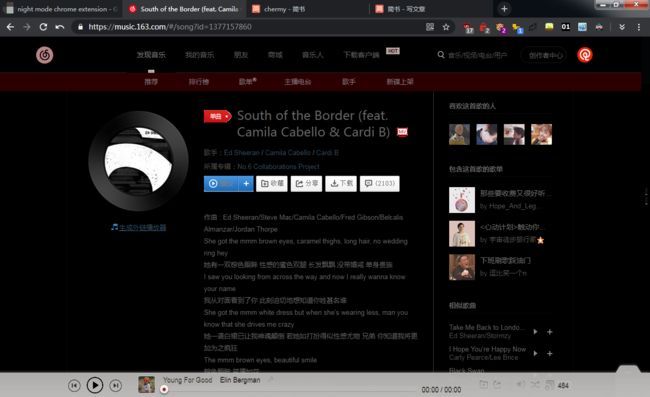650x397 pixels.
Task: Skip to next track in player bar
Action: [116, 385]
